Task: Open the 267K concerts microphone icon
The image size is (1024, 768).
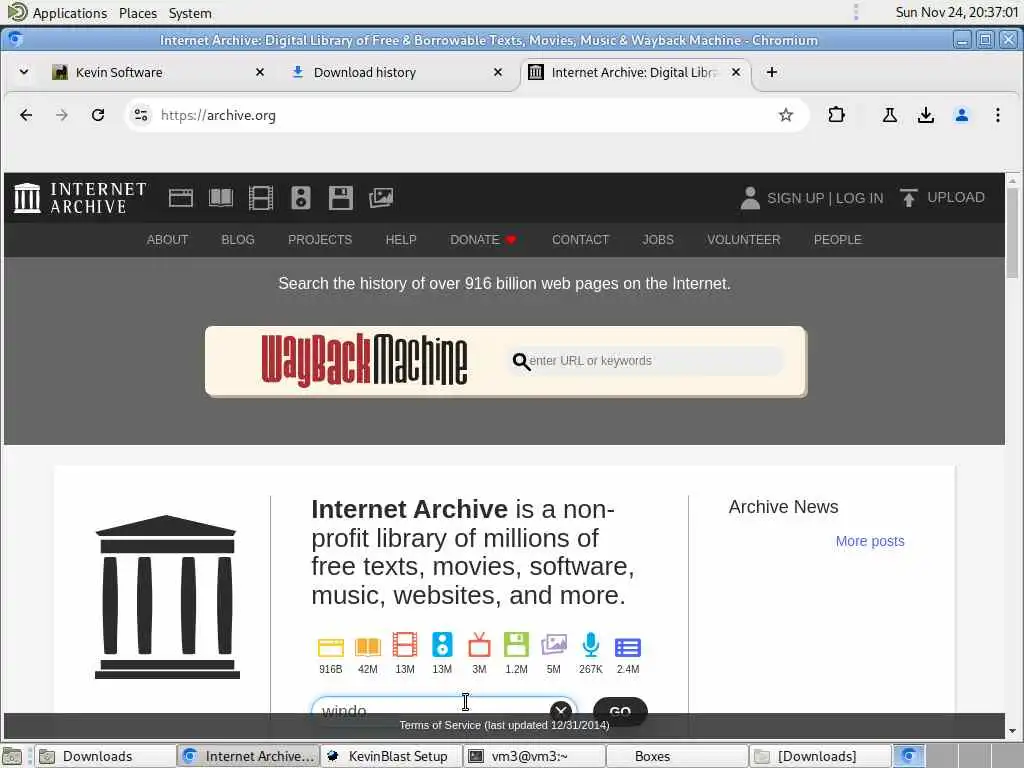Action: tap(591, 645)
